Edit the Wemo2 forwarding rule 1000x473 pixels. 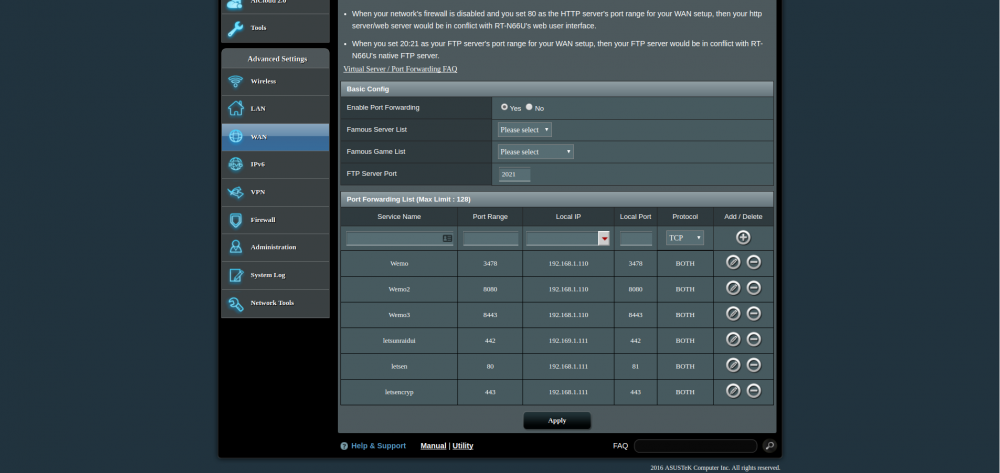tap(733, 288)
